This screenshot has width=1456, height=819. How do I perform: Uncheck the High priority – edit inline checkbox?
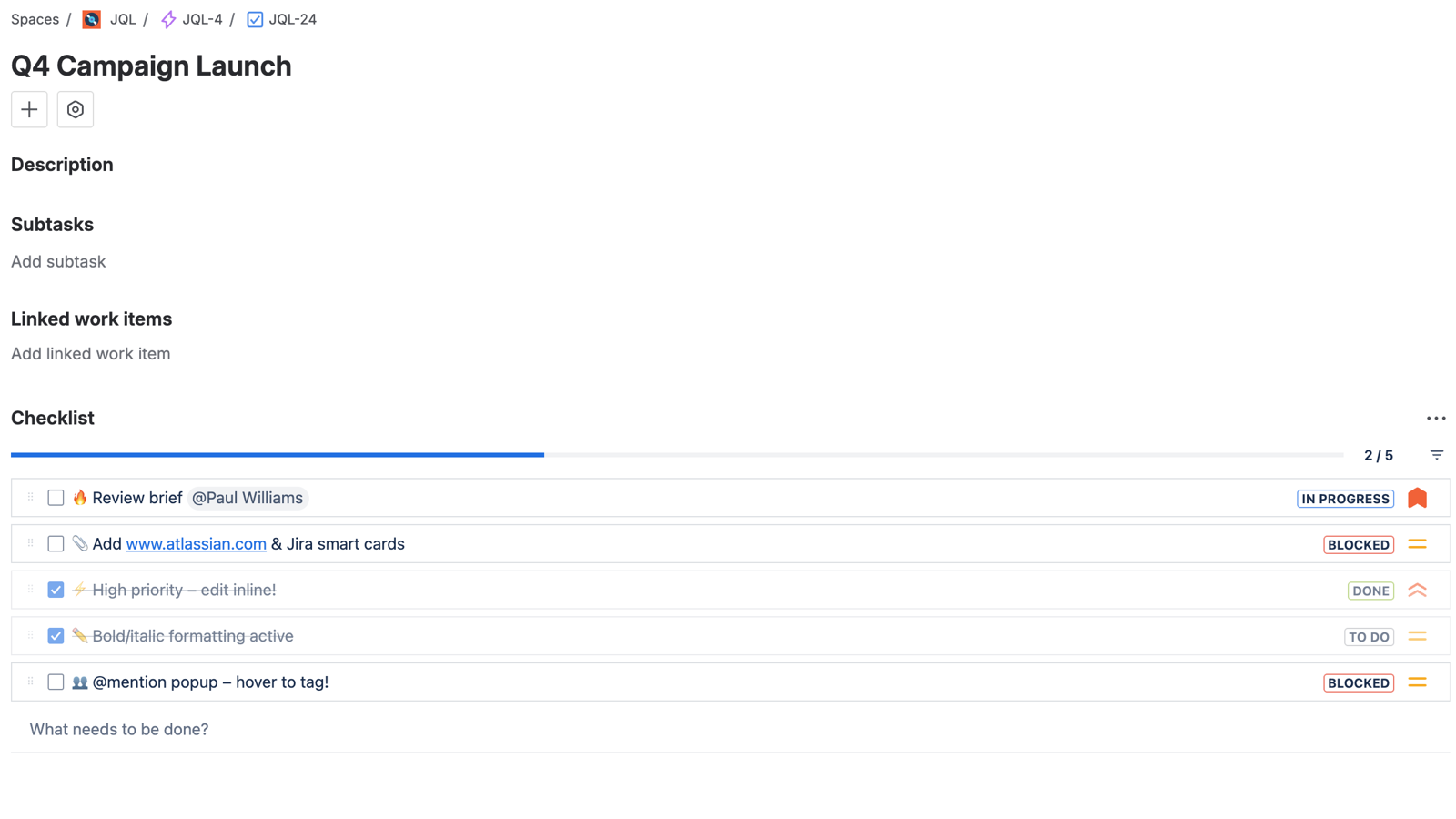56,590
